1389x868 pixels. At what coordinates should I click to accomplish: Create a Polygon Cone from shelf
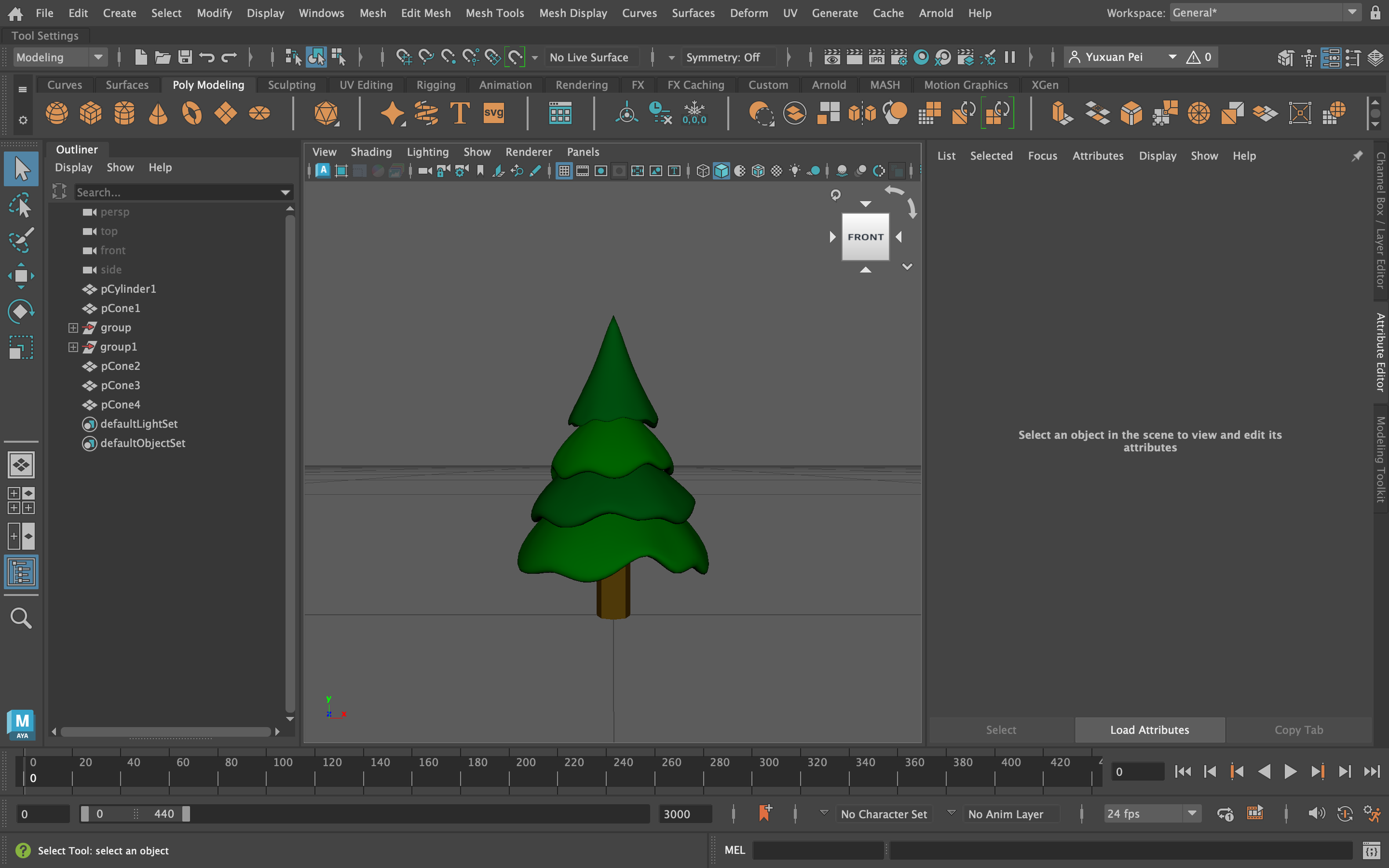pyautogui.click(x=158, y=113)
